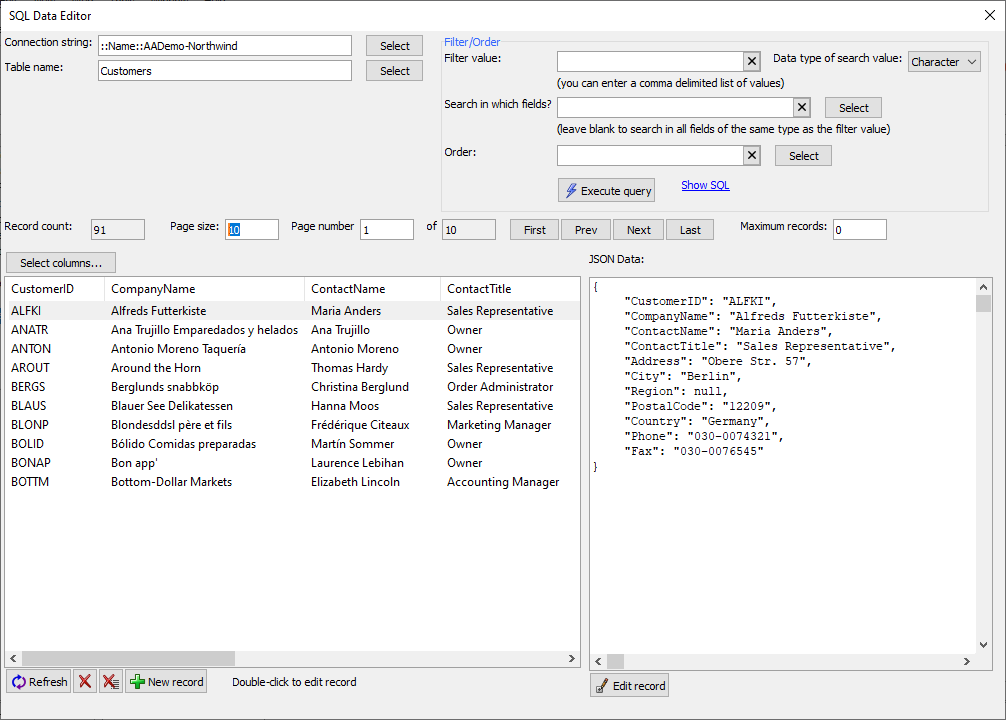Click into the Order input field
1006x720 pixels.
650,155
